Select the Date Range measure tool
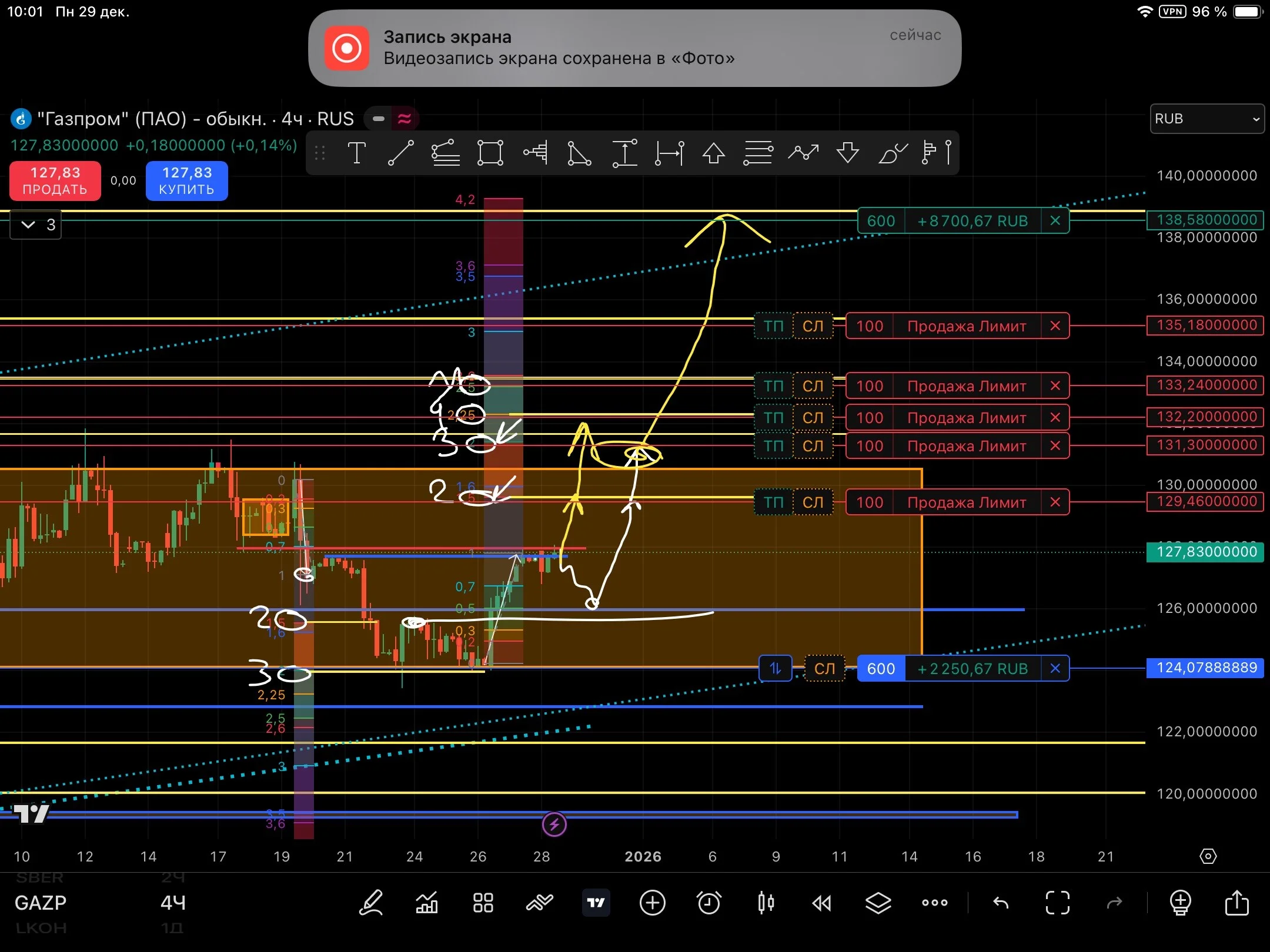Viewport: 1270px width, 952px height. (x=670, y=153)
